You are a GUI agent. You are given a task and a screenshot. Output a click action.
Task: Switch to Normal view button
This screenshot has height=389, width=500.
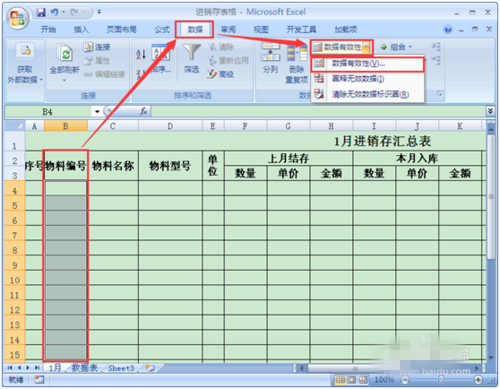340,380
